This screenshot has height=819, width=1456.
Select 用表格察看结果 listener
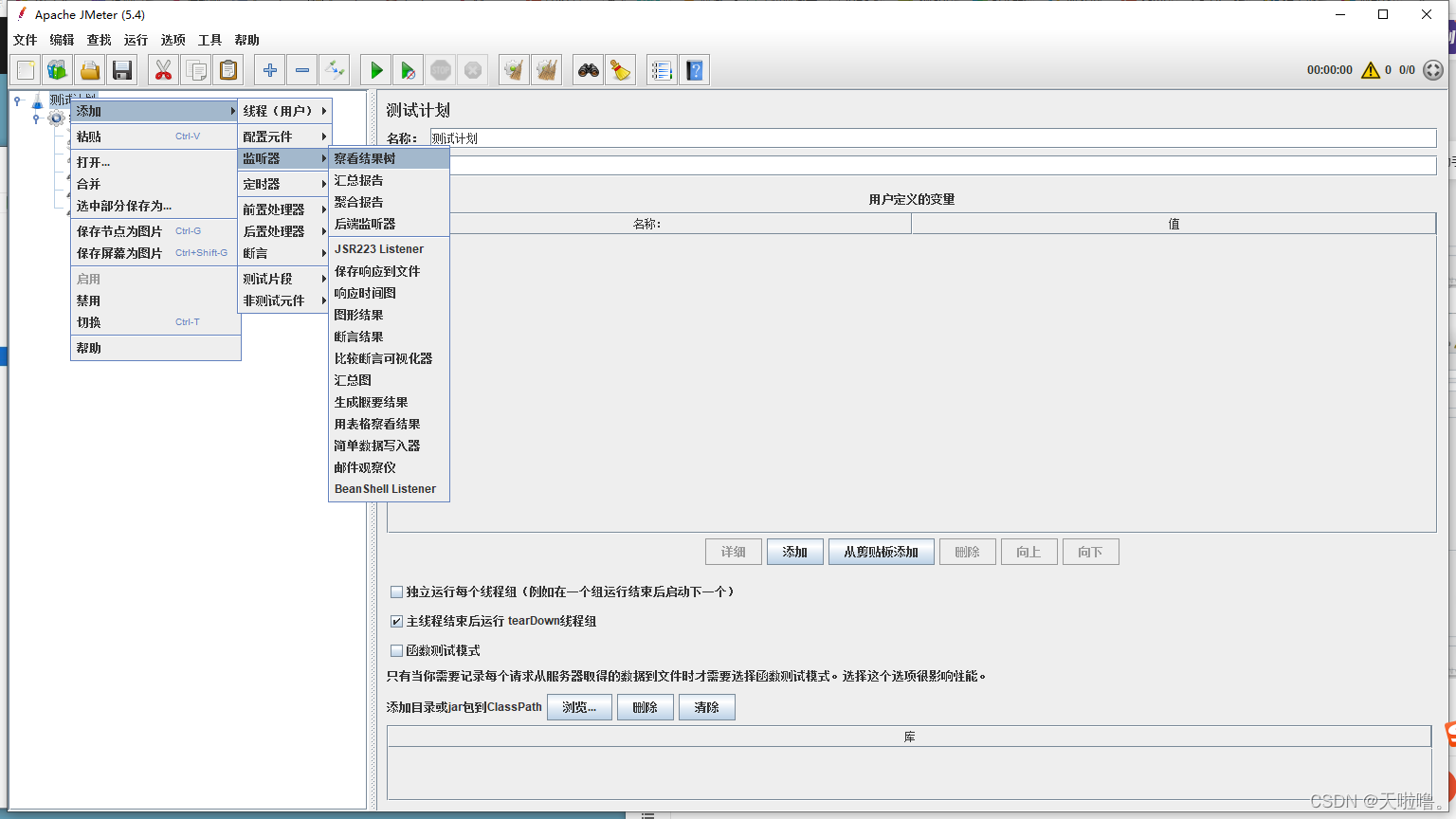(x=389, y=424)
